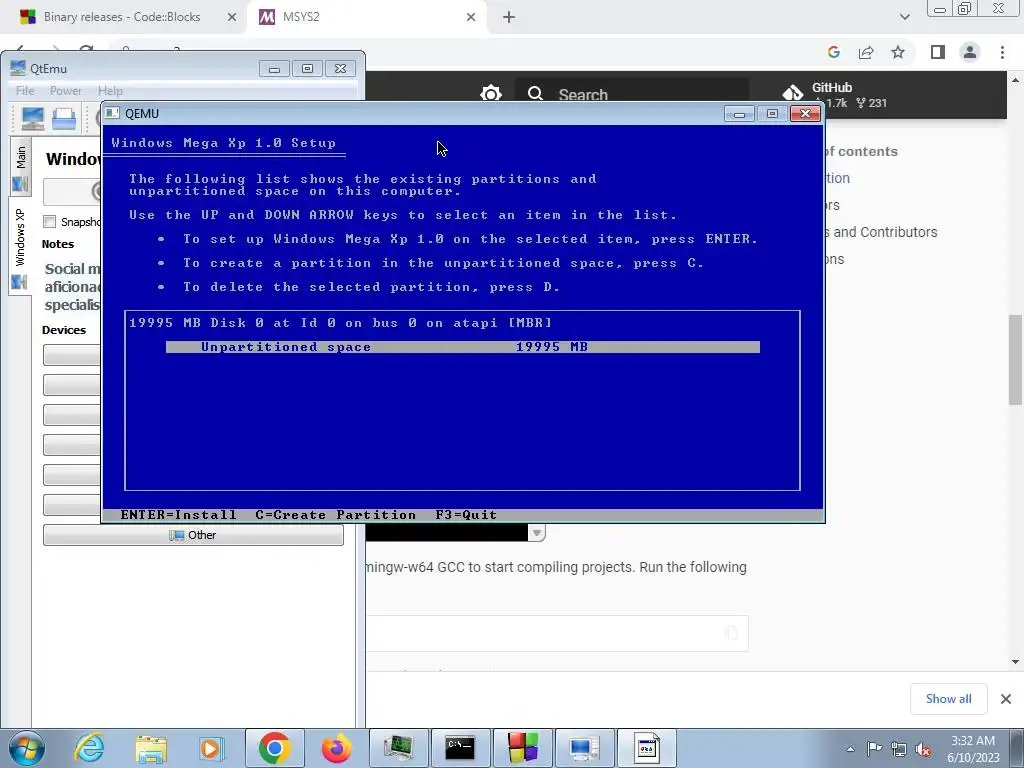Click the page vertical scrollbar thumb
This screenshot has width=1024, height=768.
pyautogui.click(x=1016, y=360)
